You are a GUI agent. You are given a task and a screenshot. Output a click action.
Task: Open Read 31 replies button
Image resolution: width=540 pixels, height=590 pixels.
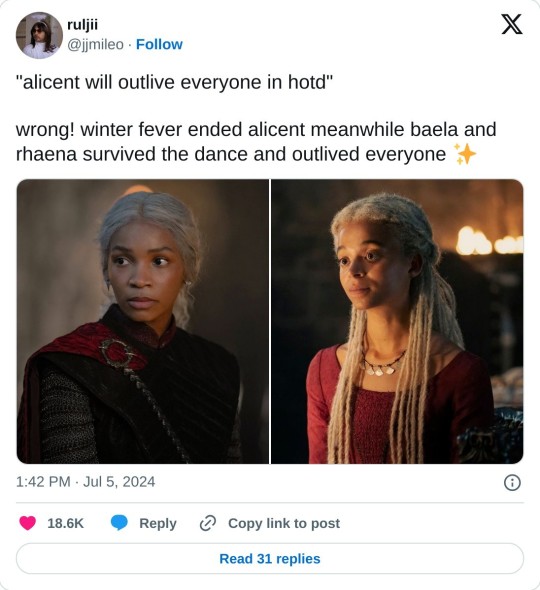[x=270, y=558]
